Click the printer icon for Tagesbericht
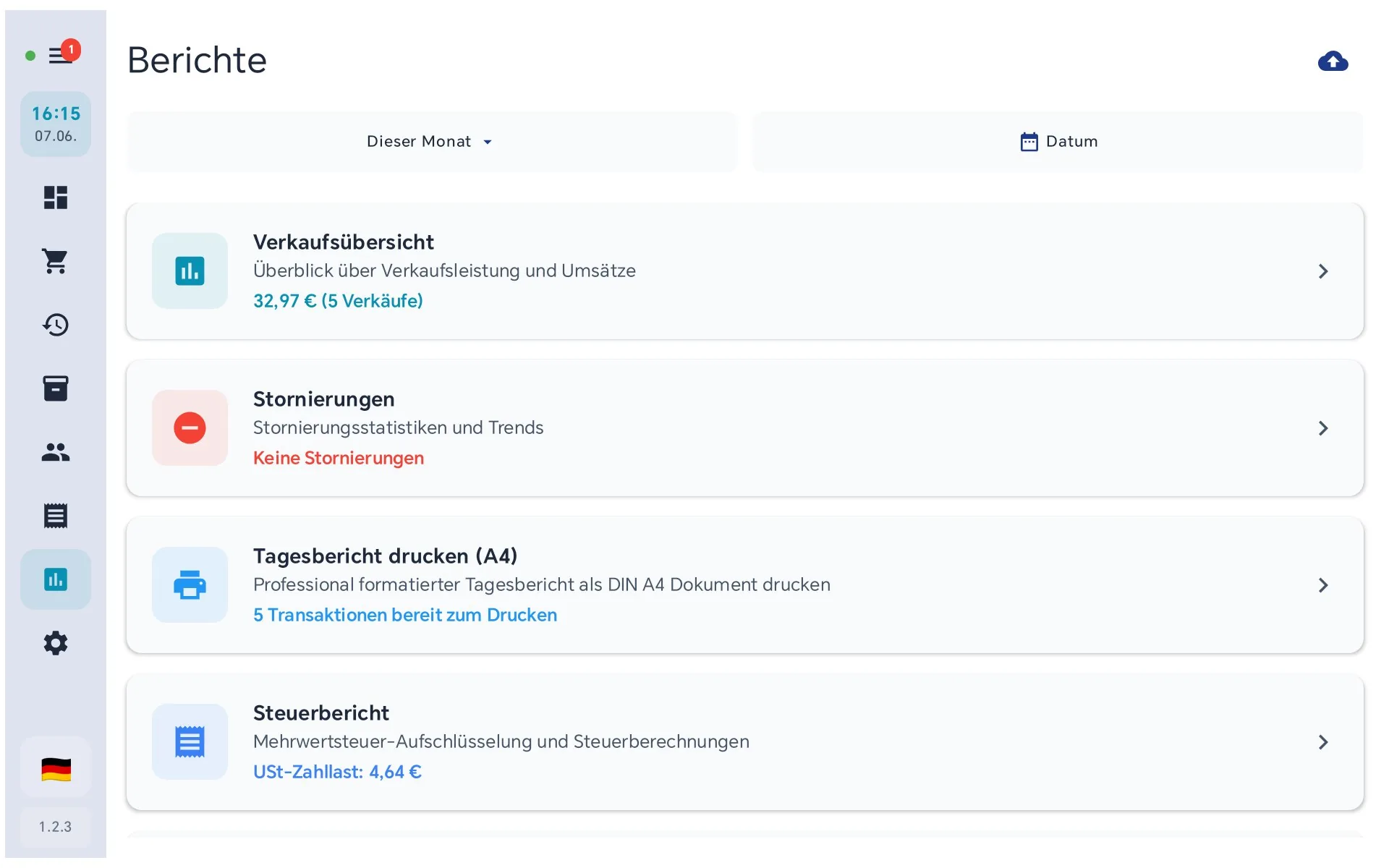 [190, 585]
